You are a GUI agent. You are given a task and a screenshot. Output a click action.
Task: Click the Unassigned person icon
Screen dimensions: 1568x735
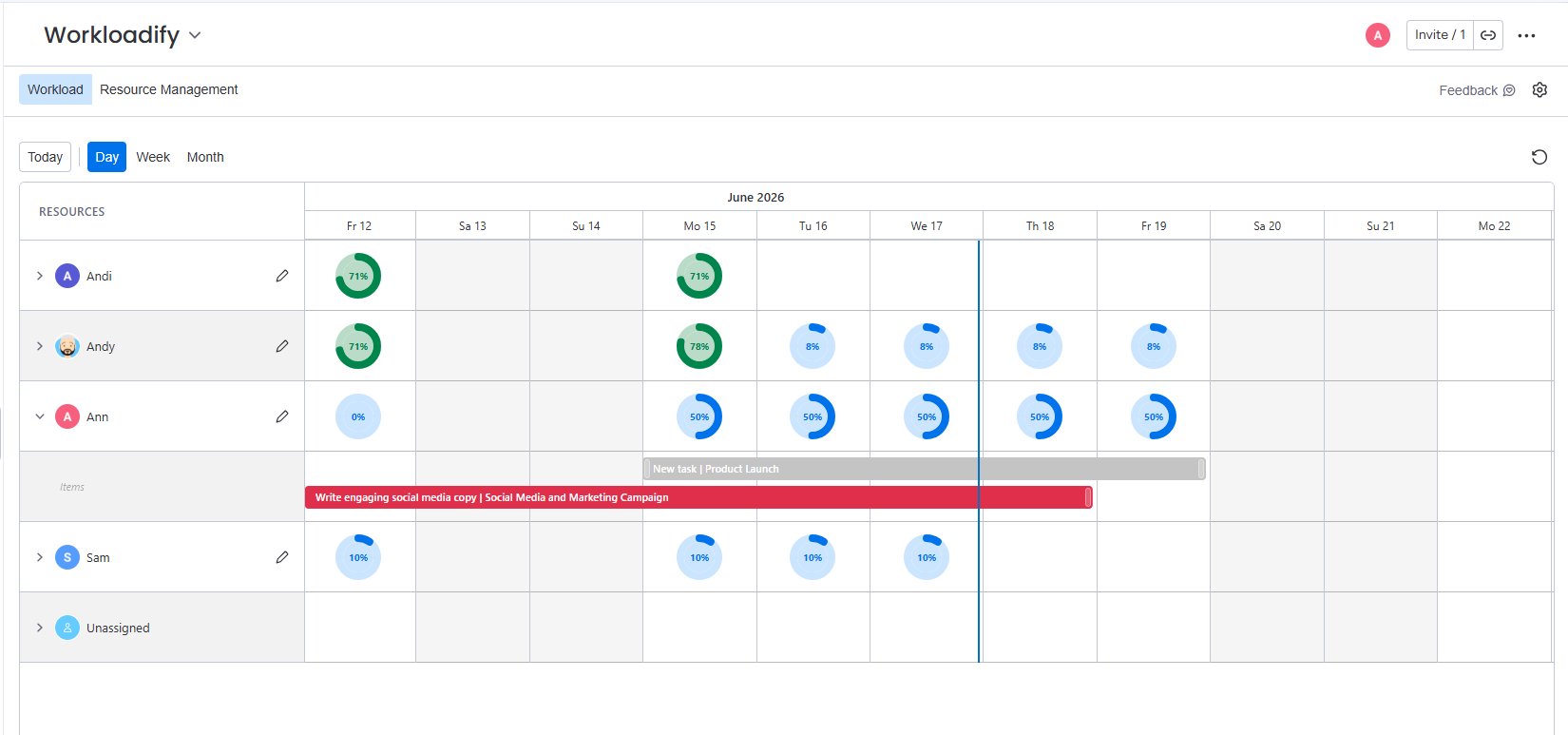[67, 628]
